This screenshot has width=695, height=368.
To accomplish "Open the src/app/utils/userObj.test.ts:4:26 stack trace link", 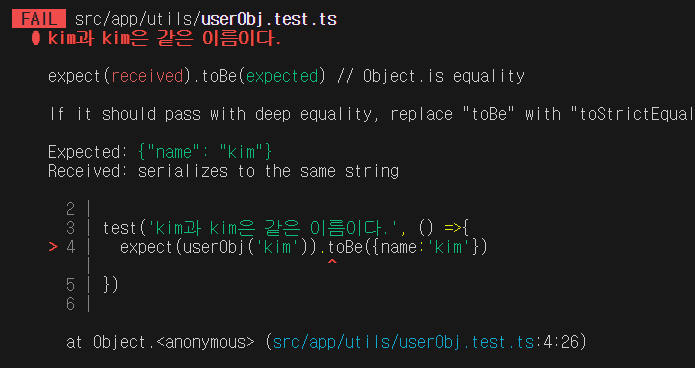I will coord(428,342).
